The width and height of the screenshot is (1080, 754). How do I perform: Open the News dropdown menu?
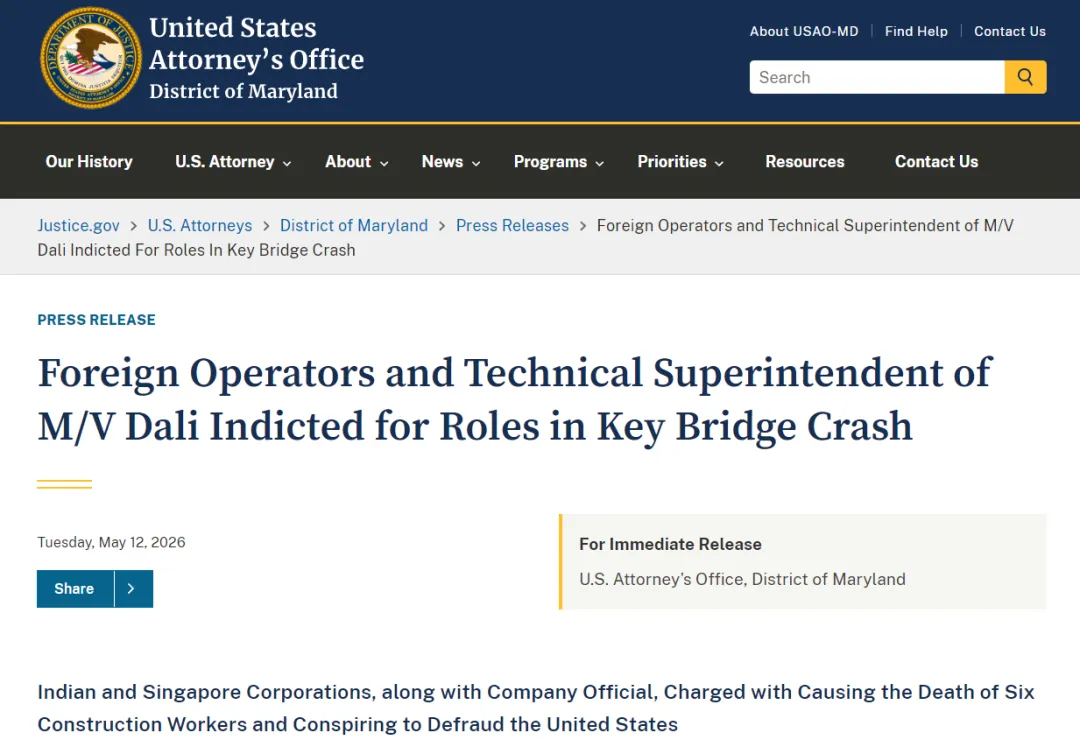tap(450, 162)
